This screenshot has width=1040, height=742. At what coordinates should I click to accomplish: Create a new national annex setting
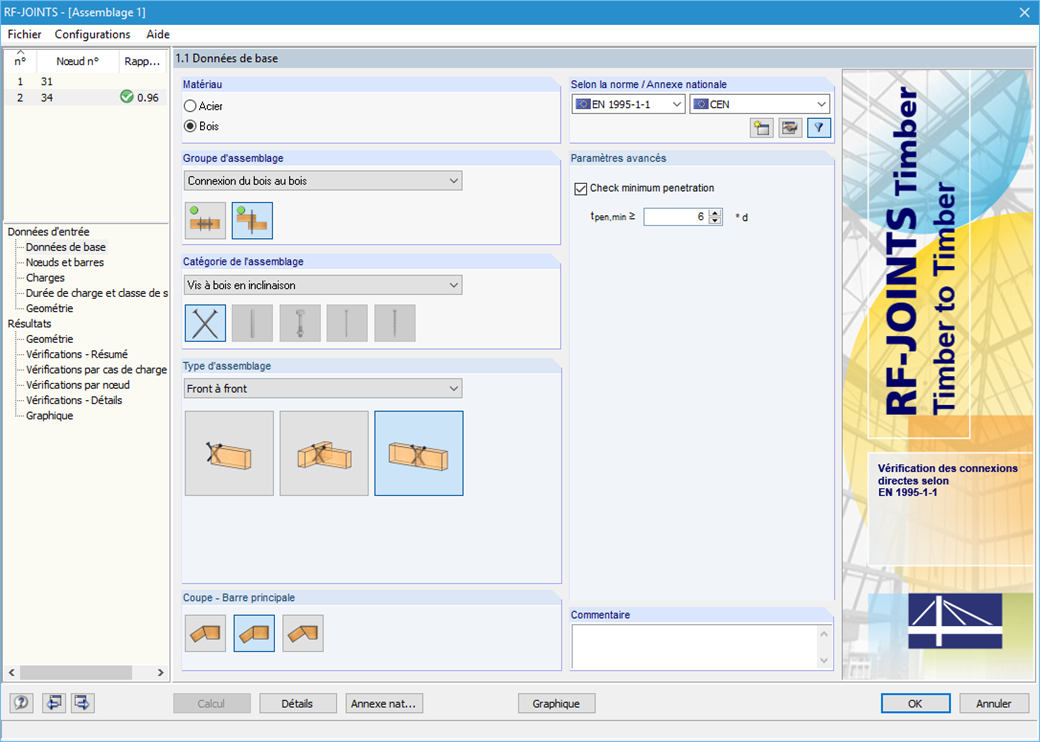pyautogui.click(x=761, y=128)
